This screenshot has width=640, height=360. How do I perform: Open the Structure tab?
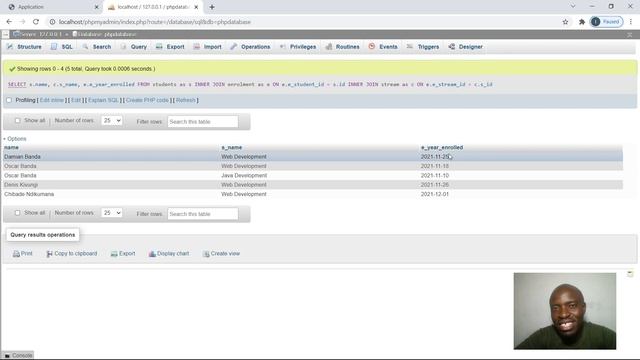click(24, 47)
